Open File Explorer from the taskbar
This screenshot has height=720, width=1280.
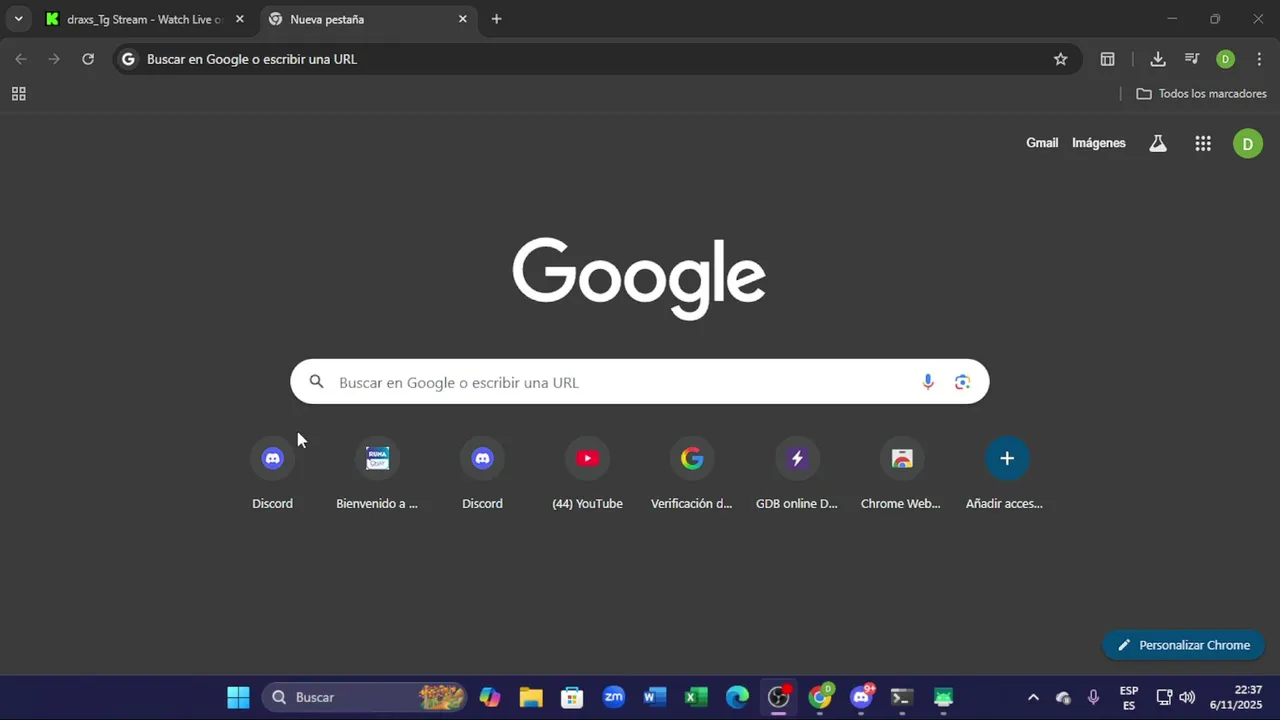531,697
